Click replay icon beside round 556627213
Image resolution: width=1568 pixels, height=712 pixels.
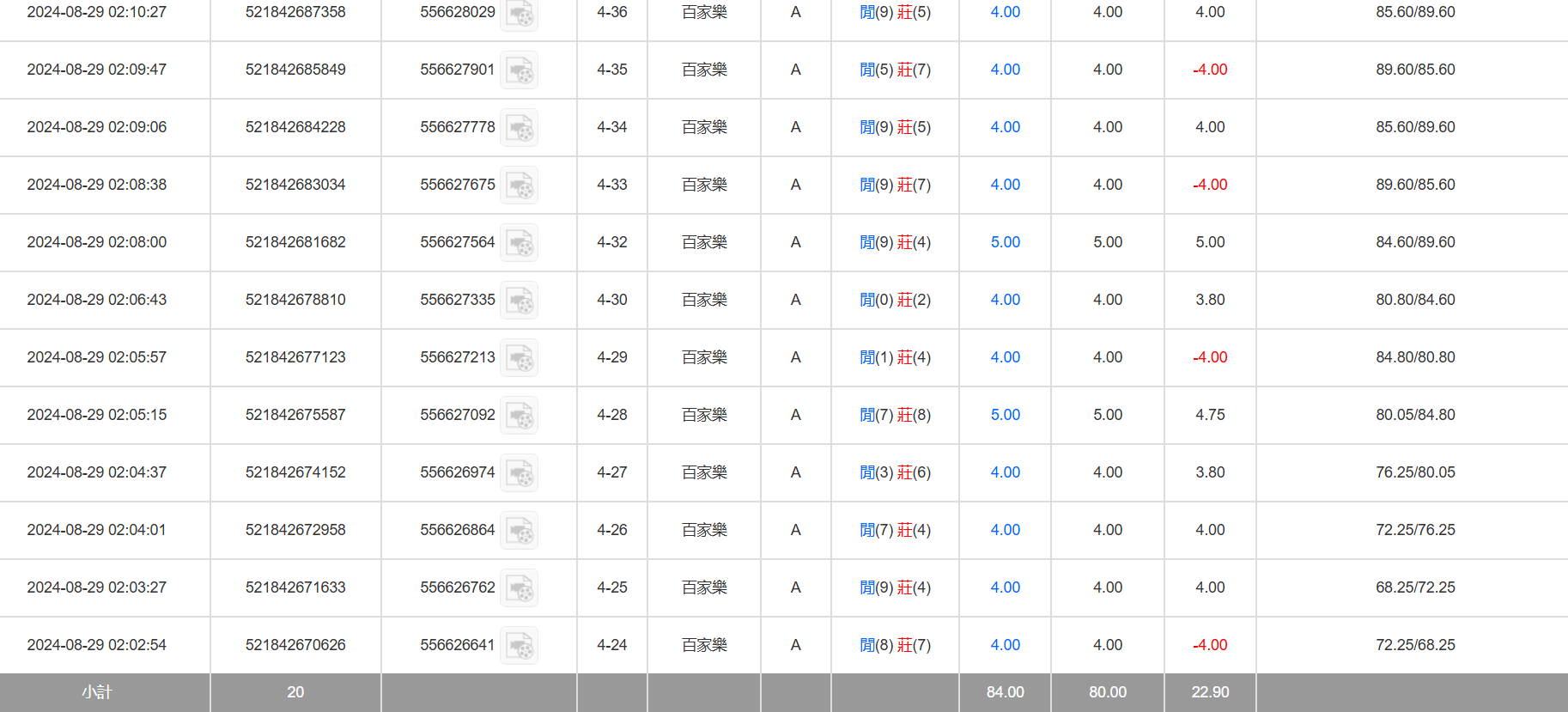tap(519, 357)
